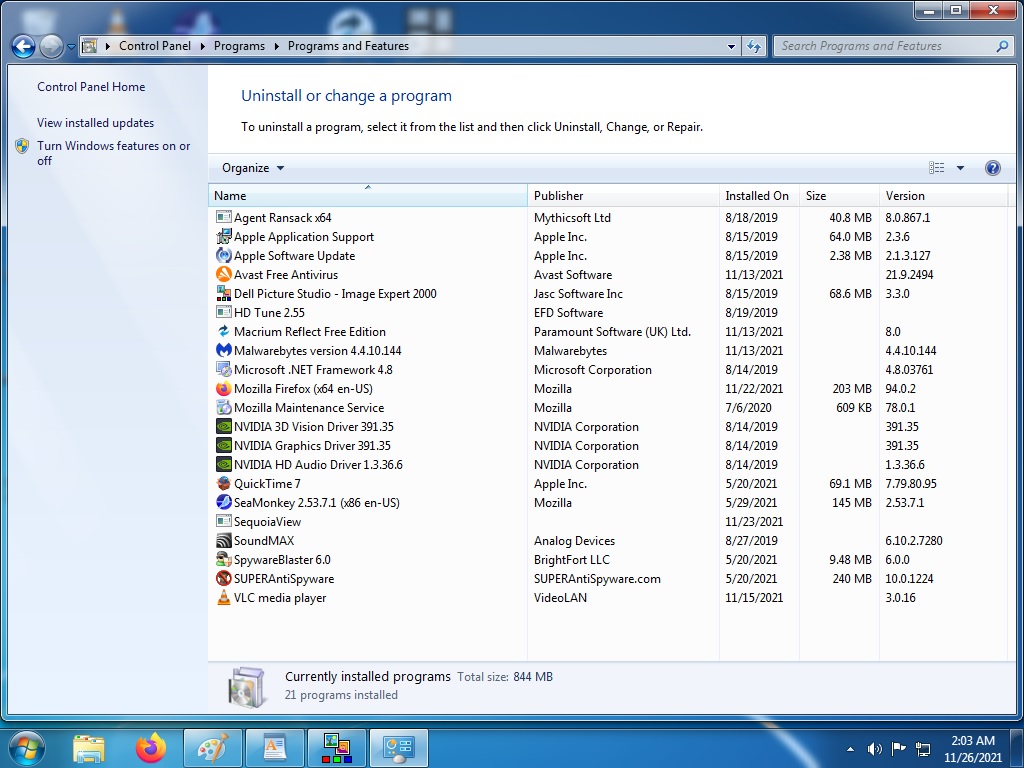This screenshot has height=768, width=1024.
Task: Expand the Programs breadcrumb arrow
Action: (x=276, y=46)
